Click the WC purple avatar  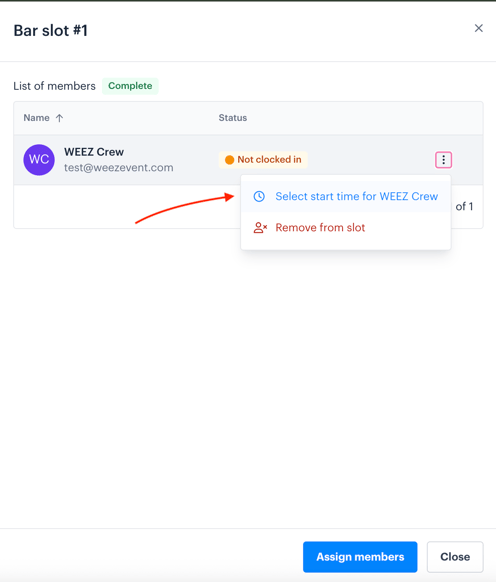pyautogui.click(x=39, y=160)
